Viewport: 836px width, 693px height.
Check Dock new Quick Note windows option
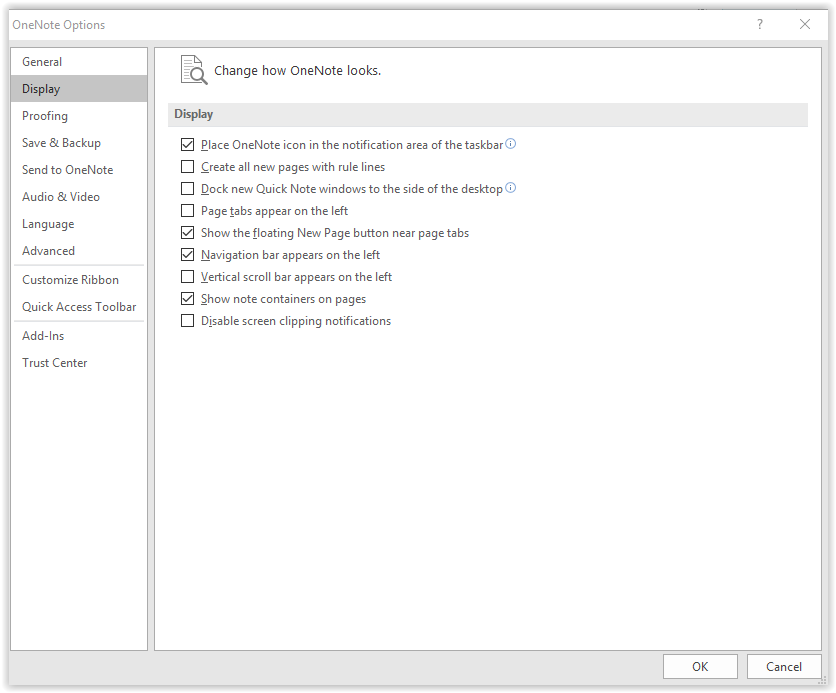click(x=188, y=189)
